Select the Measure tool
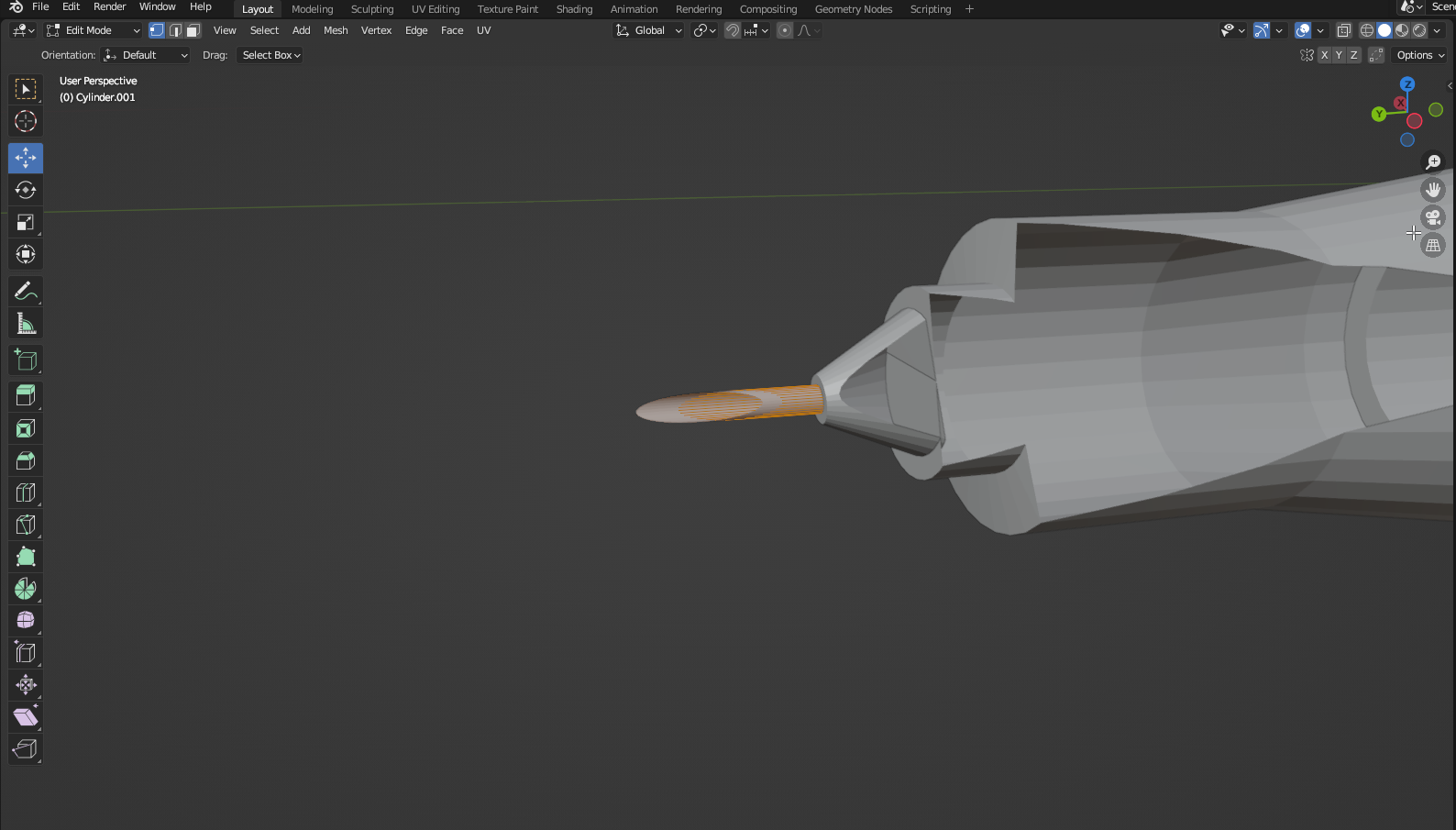The image size is (1456, 830). 26,324
